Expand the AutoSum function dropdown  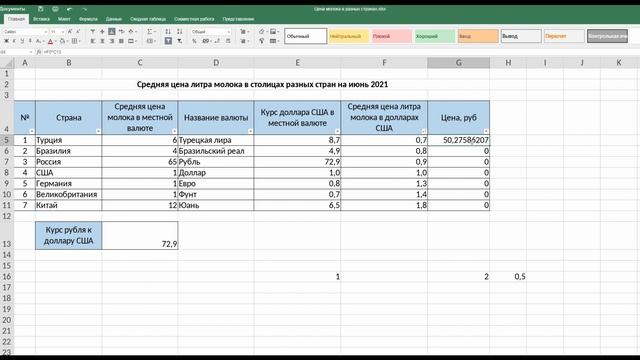155,31
